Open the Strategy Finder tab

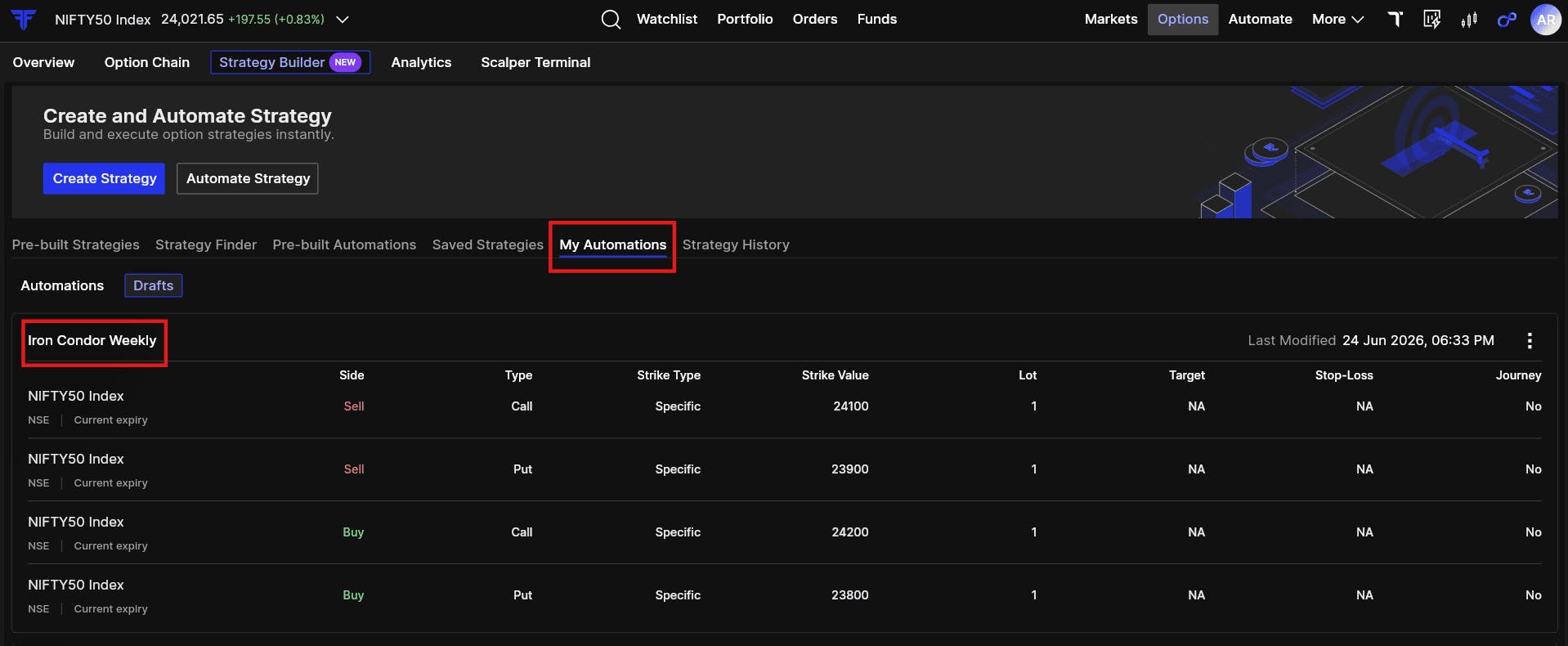point(206,244)
